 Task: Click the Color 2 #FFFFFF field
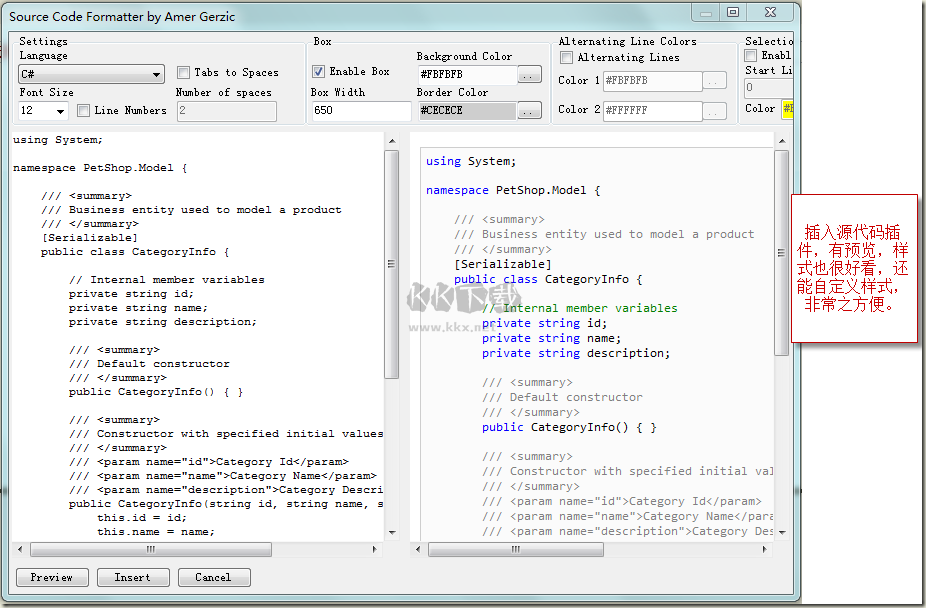(x=653, y=110)
